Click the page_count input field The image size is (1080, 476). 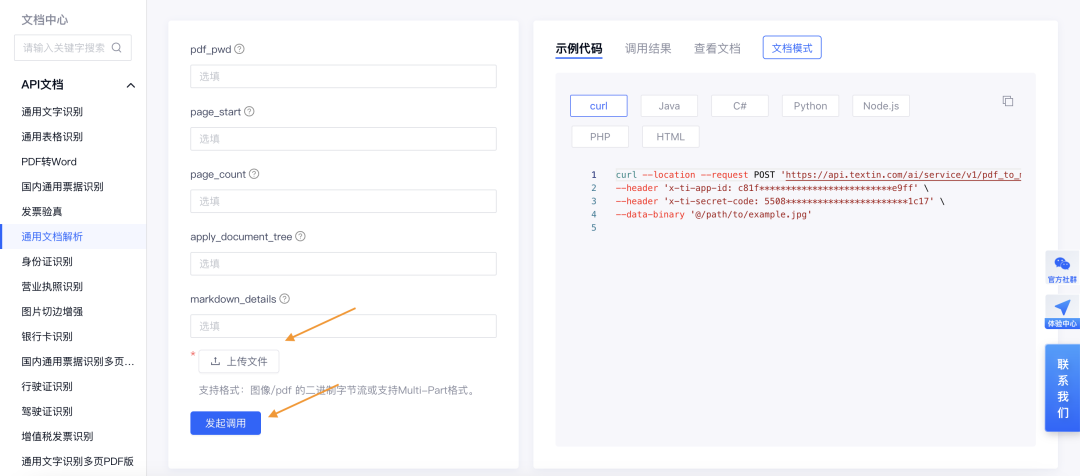[x=343, y=201]
